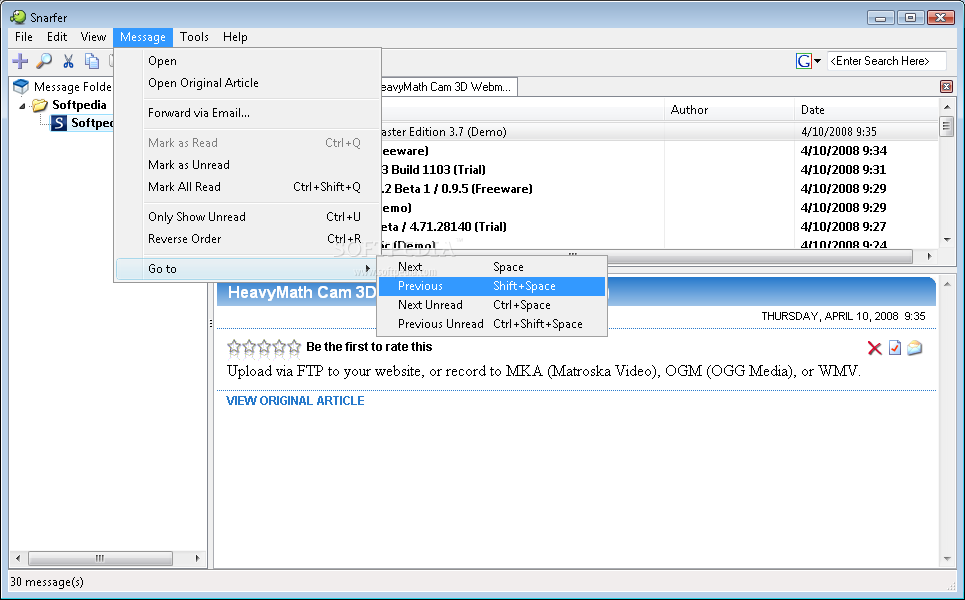Collapse the Softpedia folder tree node
965x600 pixels.
pyautogui.click(x=23, y=106)
